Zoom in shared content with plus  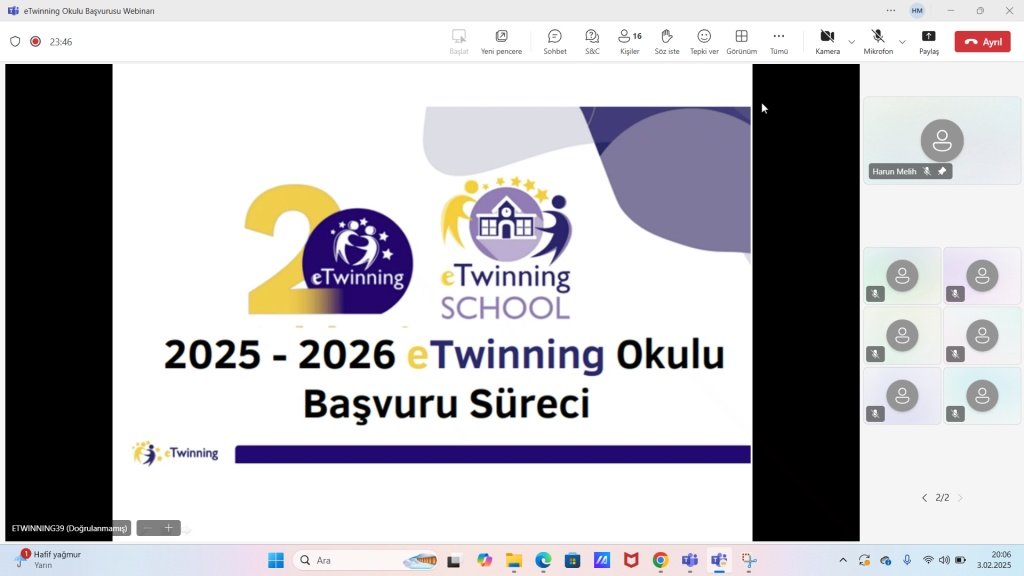tap(168, 528)
